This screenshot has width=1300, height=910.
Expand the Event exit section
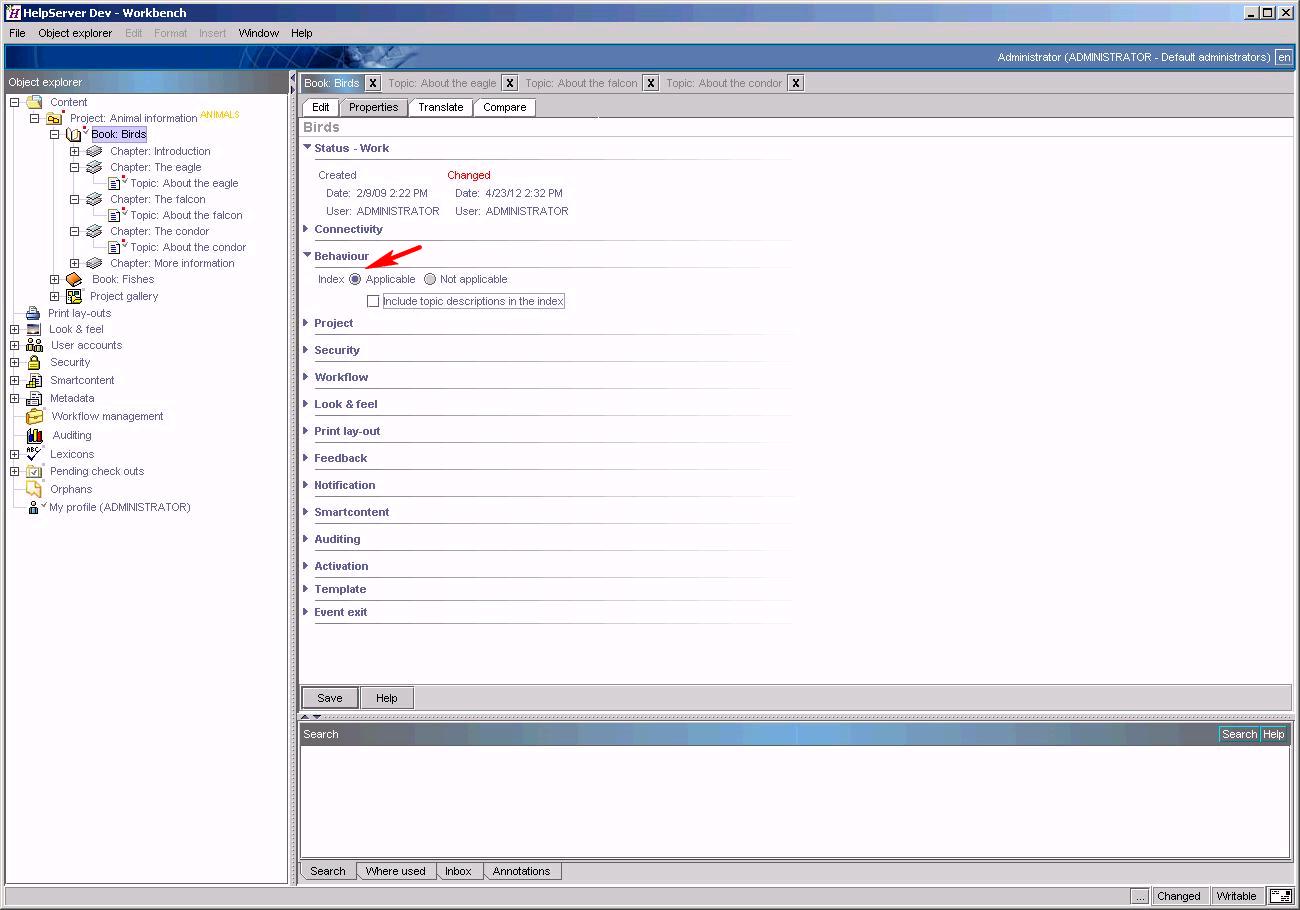point(306,612)
